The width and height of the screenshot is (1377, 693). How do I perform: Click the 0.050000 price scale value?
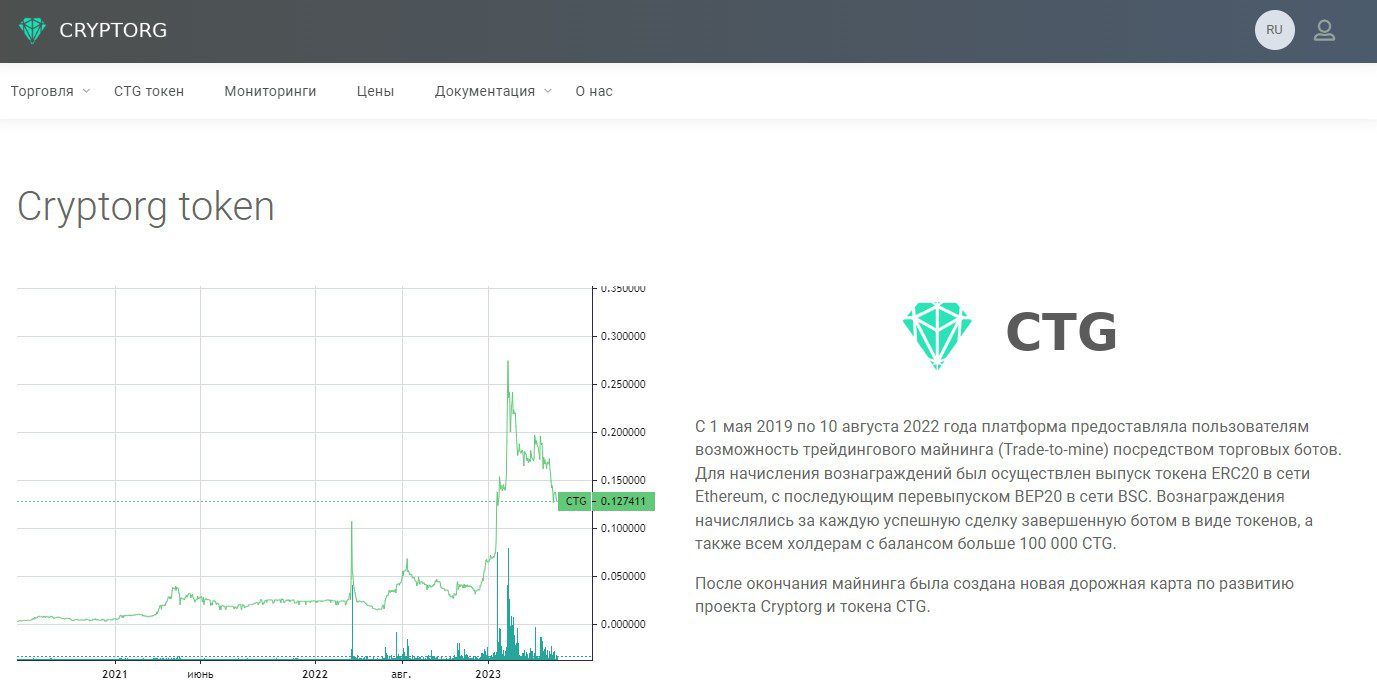click(622, 576)
